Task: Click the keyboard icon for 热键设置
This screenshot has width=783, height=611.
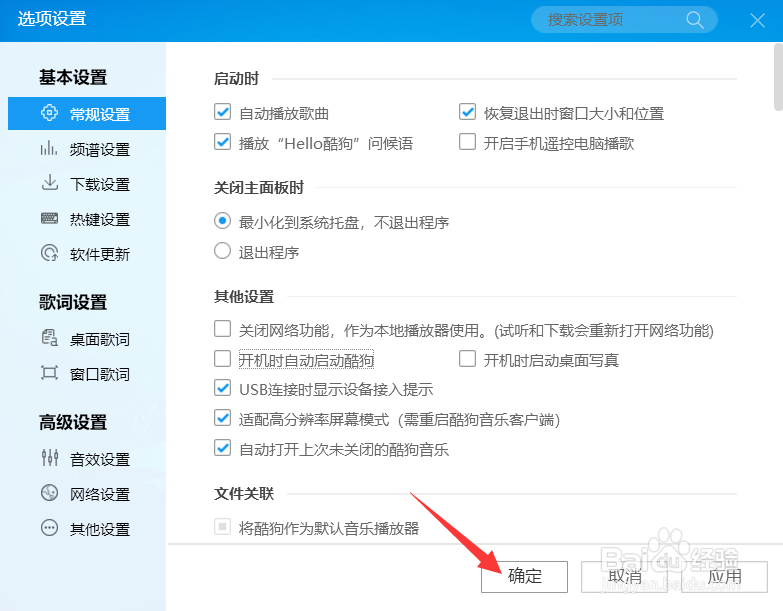Action: [49, 218]
